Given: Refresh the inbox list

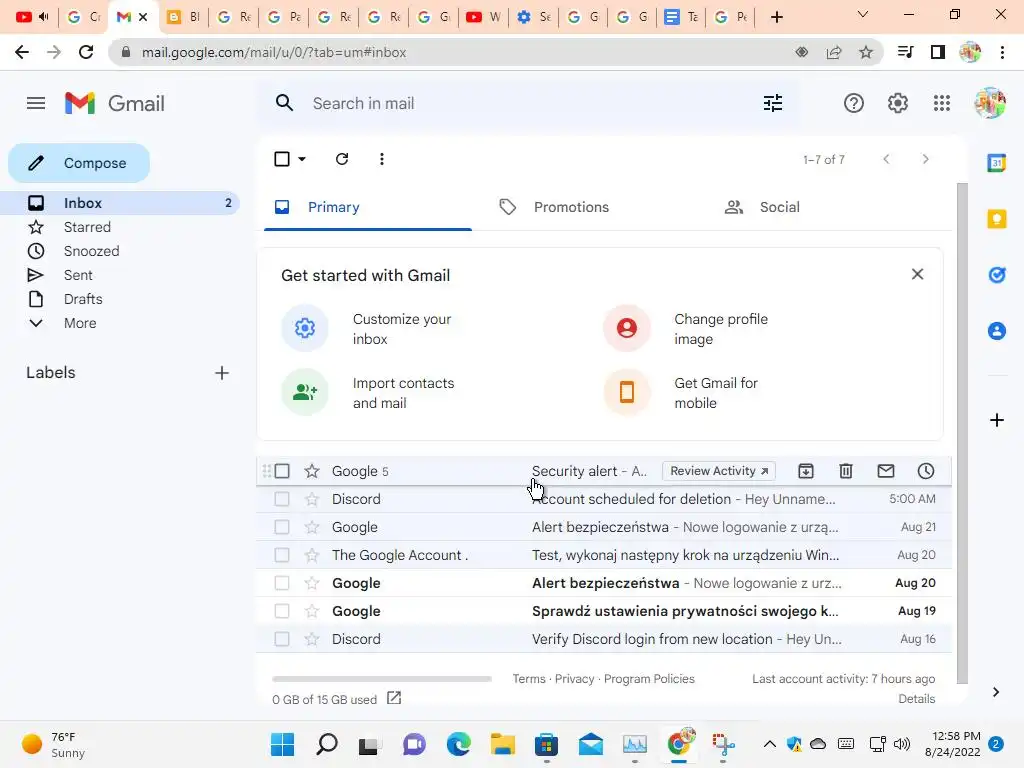Looking at the screenshot, I should point(342,159).
